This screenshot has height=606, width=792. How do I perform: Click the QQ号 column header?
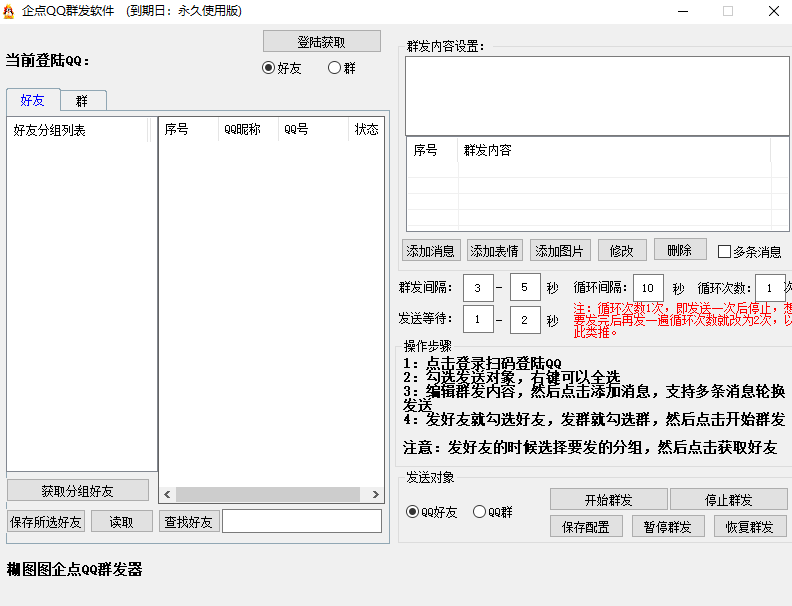coord(313,129)
